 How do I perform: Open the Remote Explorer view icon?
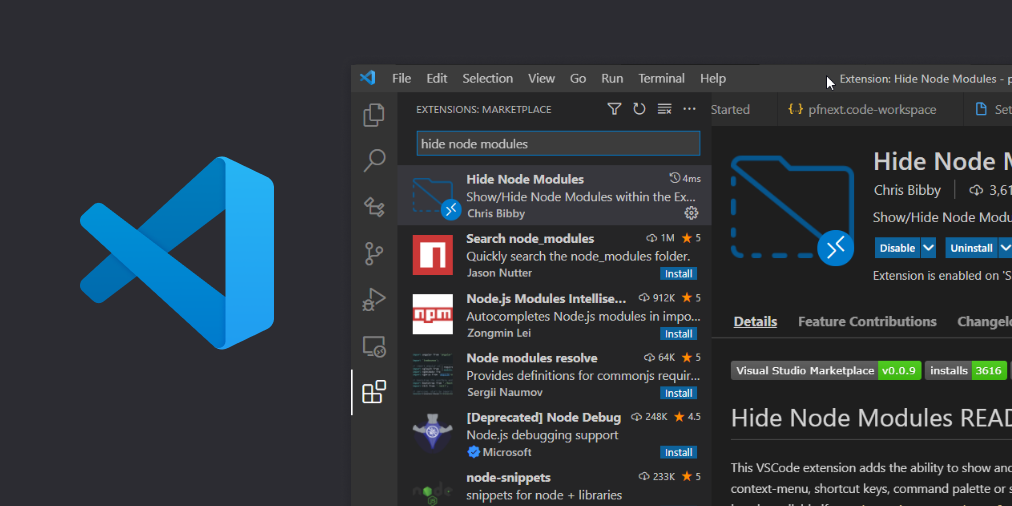point(374,347)
